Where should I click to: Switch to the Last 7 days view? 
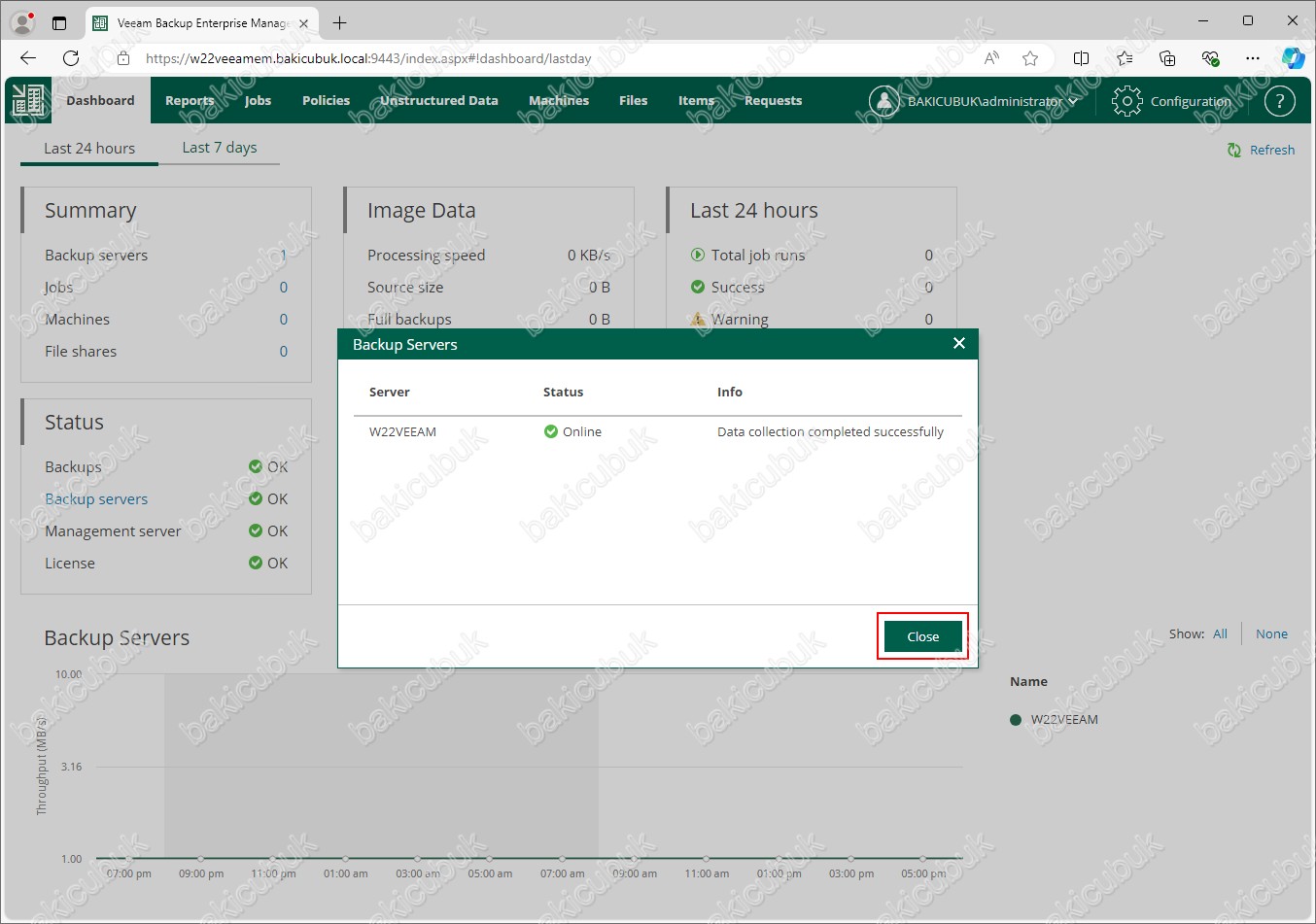pos(220,147)
